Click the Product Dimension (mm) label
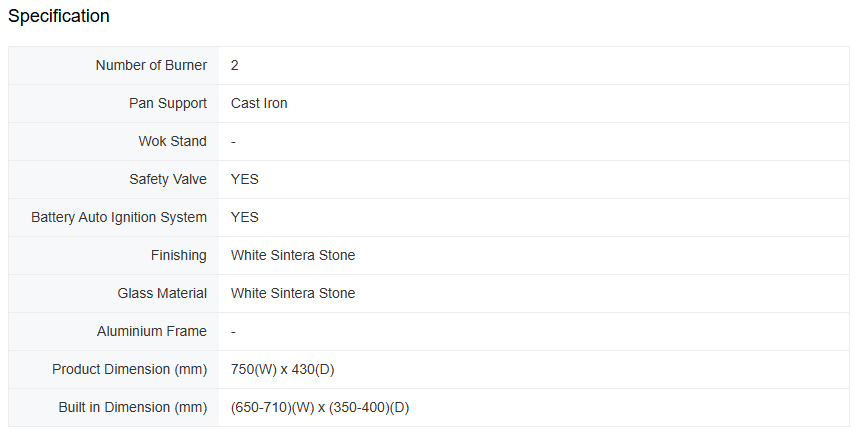Viewport: 856px width, 434px height. click(130, 369)
